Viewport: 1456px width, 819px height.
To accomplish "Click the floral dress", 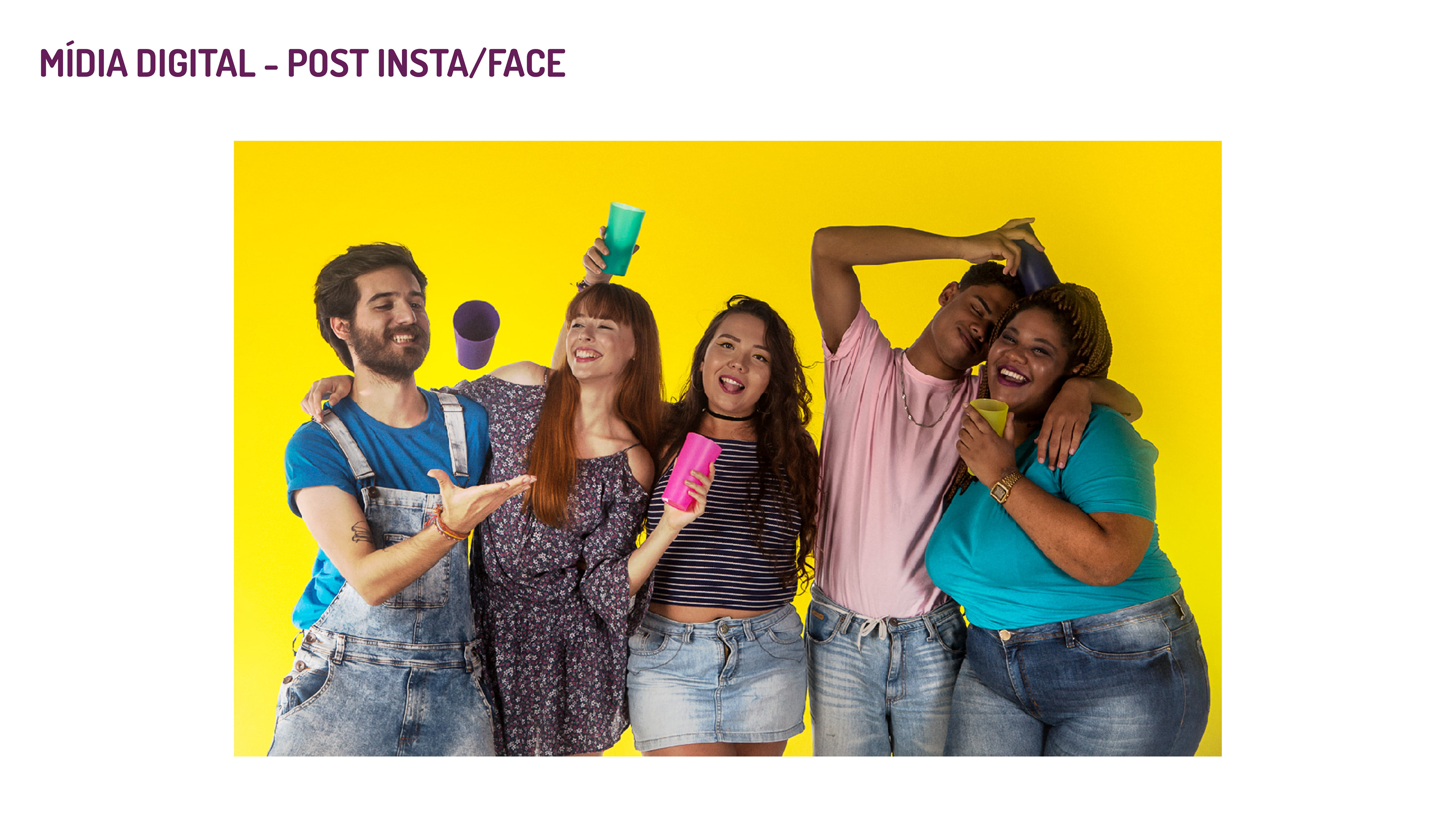I will pyautogui.click(x=557, y=560).
